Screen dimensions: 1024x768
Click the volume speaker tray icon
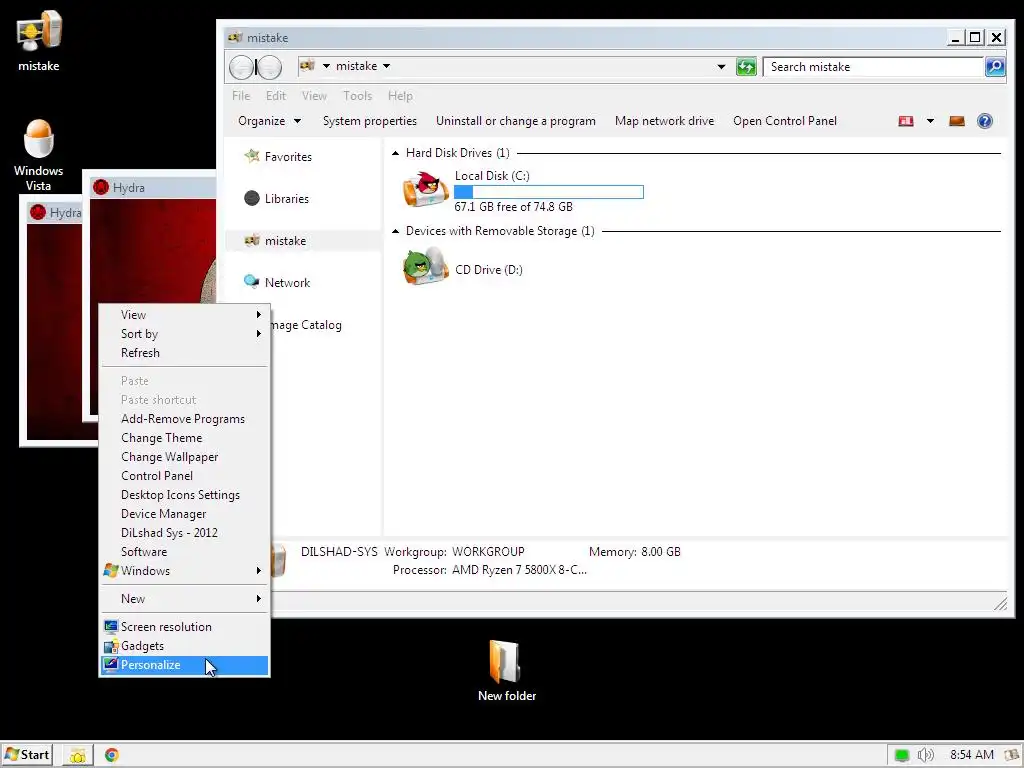pyautogui.click(x=925, y=755)
